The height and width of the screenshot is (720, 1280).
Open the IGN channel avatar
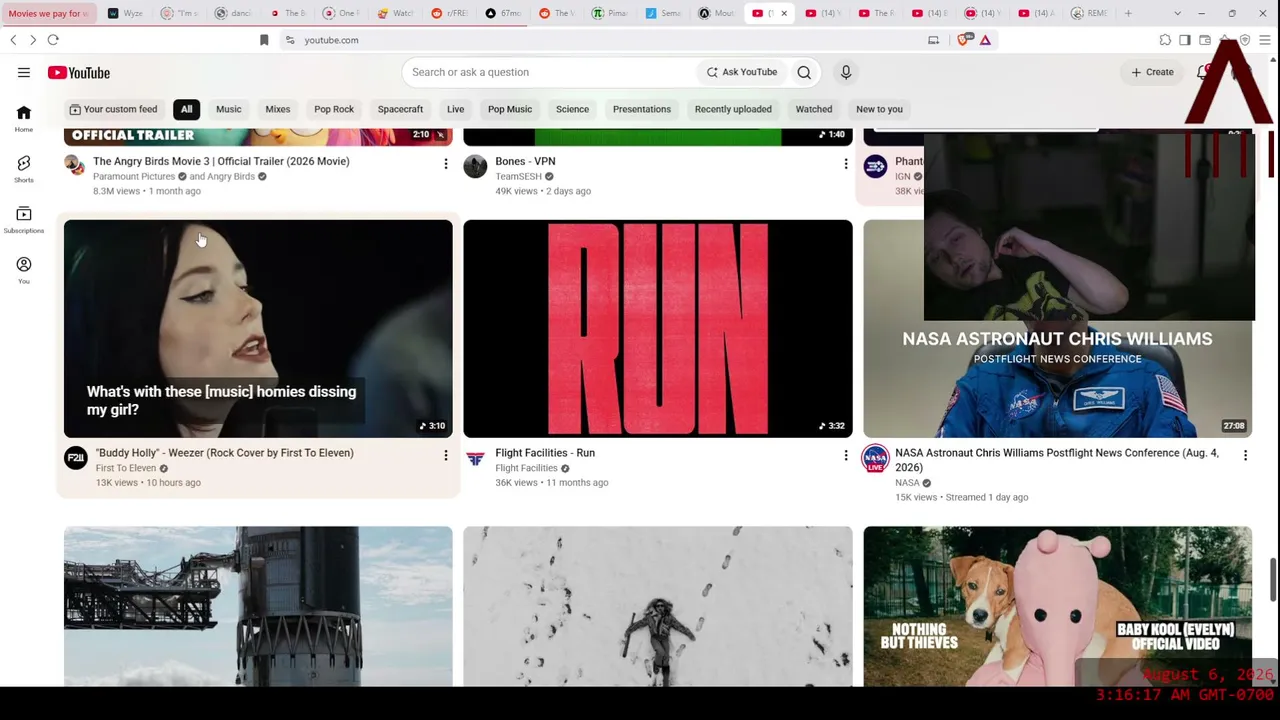coord(875,166)
